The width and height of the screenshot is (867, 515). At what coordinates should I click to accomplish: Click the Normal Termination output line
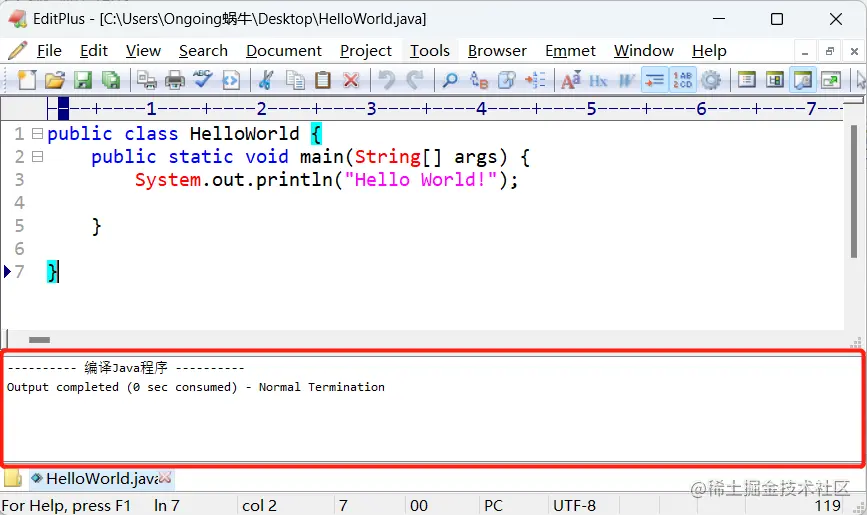tap(196, 387)
